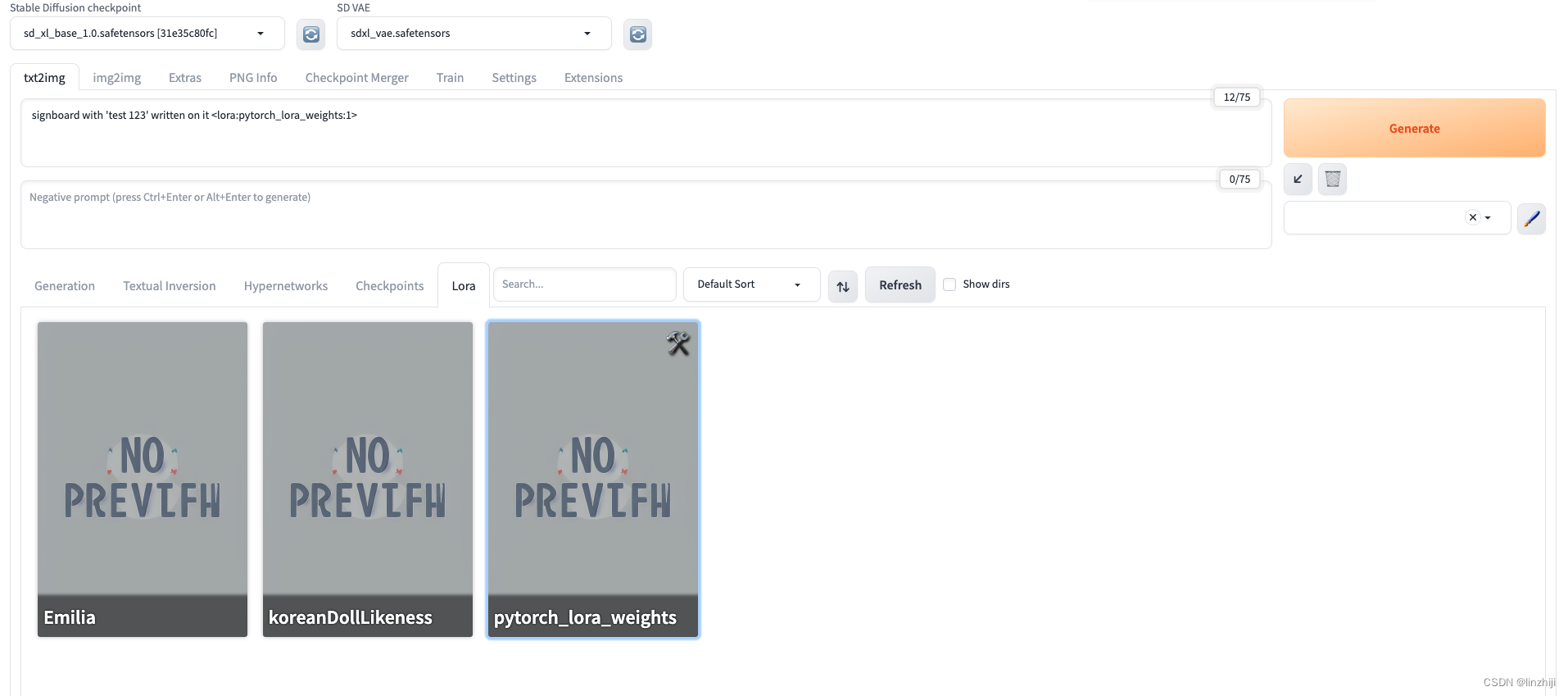This screenshot has height=696, width=1568.
Task: Select the Emilia Lora card
Action: tap(143, 480)
